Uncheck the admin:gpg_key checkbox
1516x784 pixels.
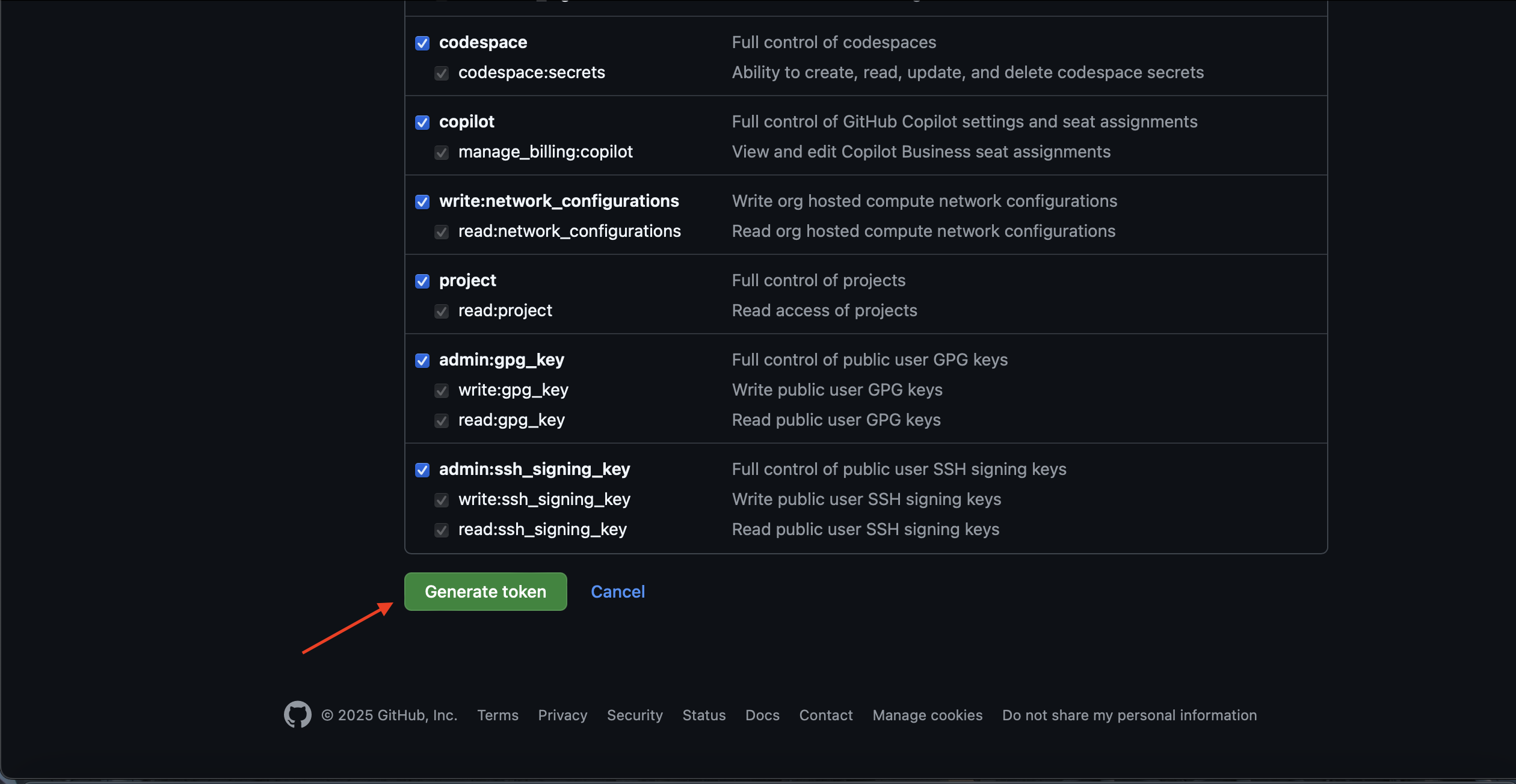click(x=422, y=361)
